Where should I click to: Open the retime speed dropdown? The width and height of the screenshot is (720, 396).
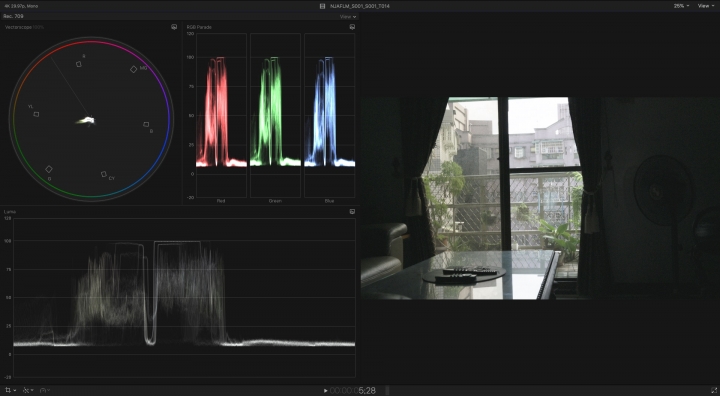(x=45, y=390)
